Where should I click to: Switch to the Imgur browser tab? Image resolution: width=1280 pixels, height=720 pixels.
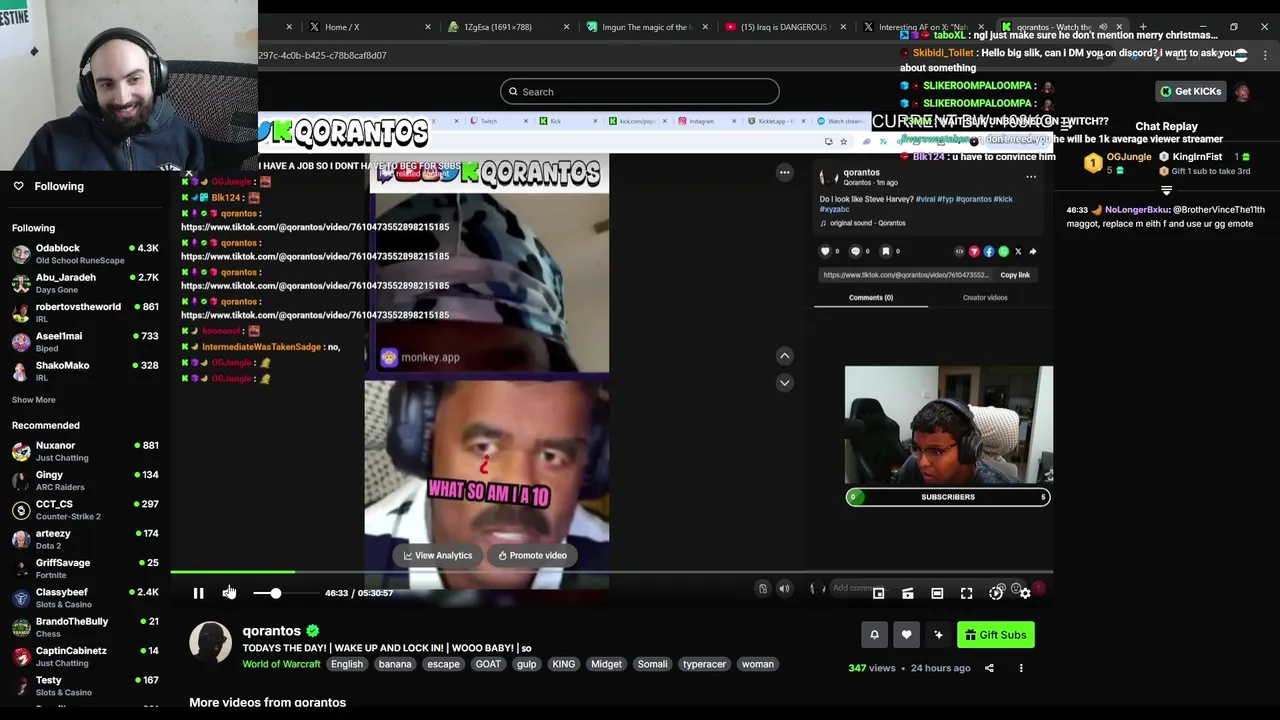pyautogui.click(x=645, y=27)
